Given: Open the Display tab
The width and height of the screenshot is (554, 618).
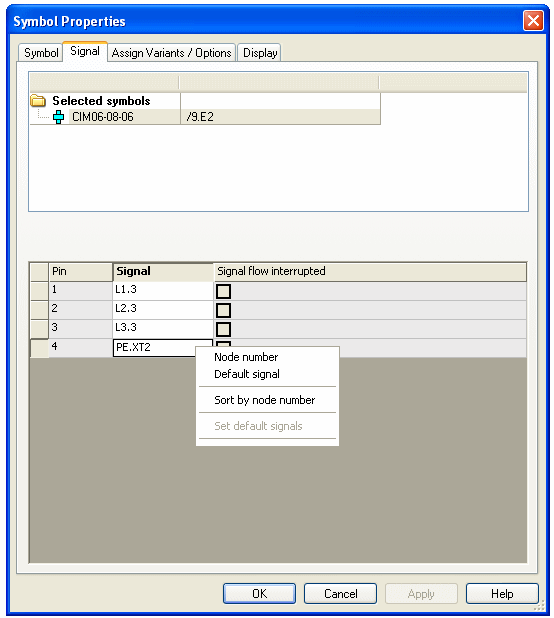Looking at the screenshot, I should click(x=260, y=52).
